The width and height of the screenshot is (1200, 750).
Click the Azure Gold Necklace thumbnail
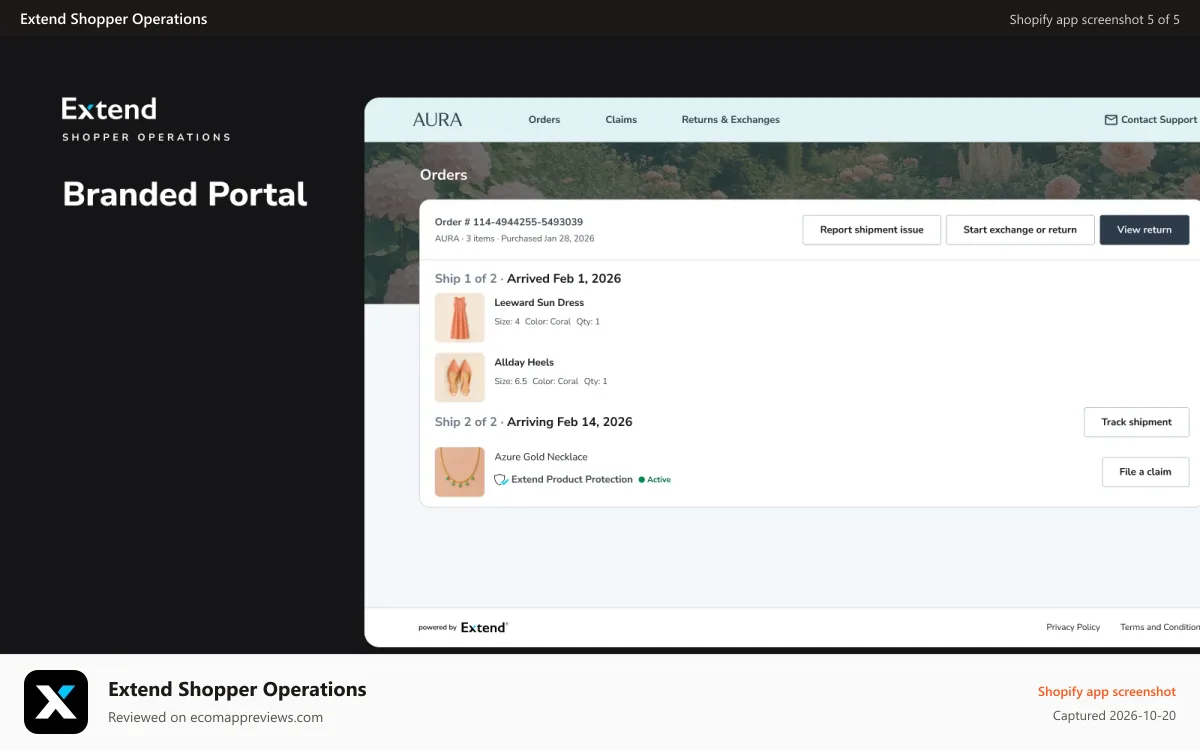pyautogui.click(x=460, y=472)
